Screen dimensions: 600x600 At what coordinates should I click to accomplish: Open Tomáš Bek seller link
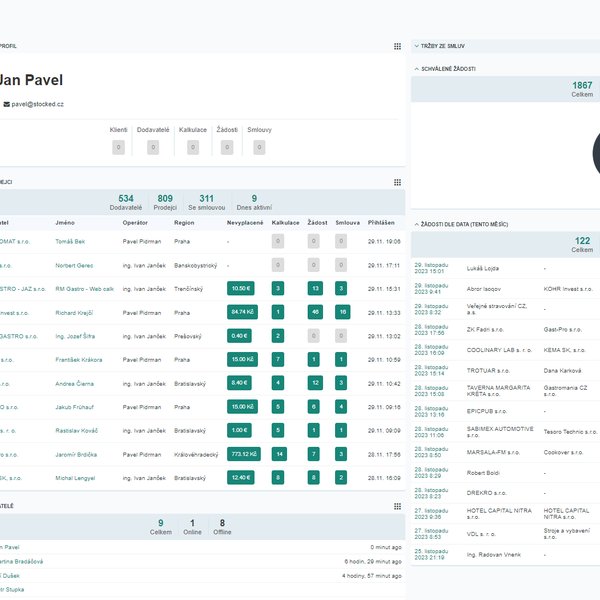(x=70, y=241)
